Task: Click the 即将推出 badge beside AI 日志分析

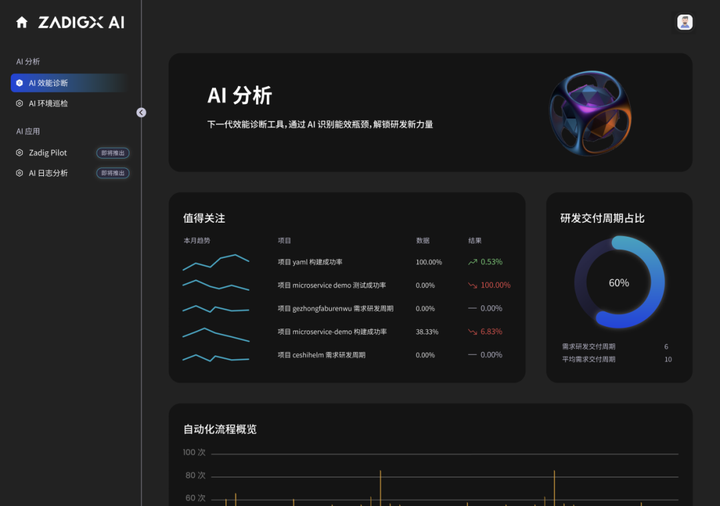Action: point(112,173)
